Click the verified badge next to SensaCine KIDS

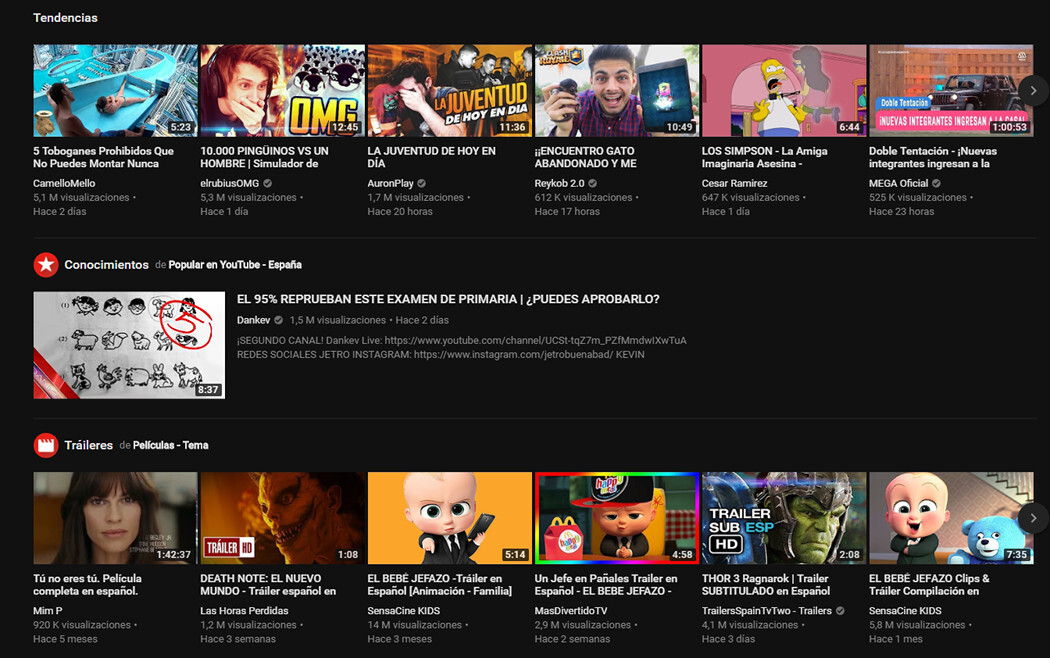[x=445, y=610]
